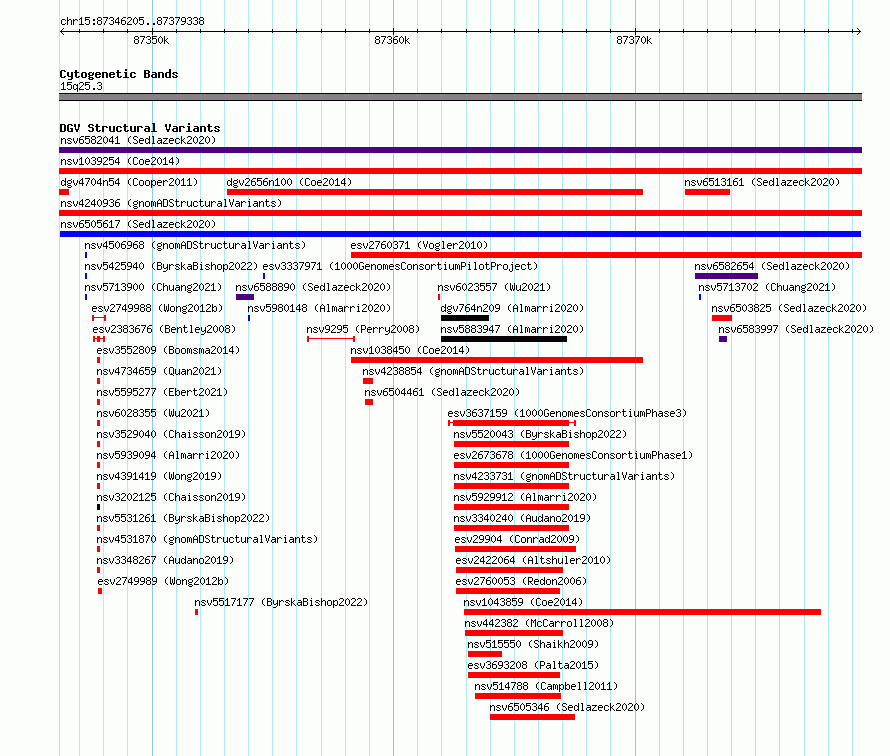
Task: Open esv3552809 (Boomsma2014) variant
Action: click(168, 350)
